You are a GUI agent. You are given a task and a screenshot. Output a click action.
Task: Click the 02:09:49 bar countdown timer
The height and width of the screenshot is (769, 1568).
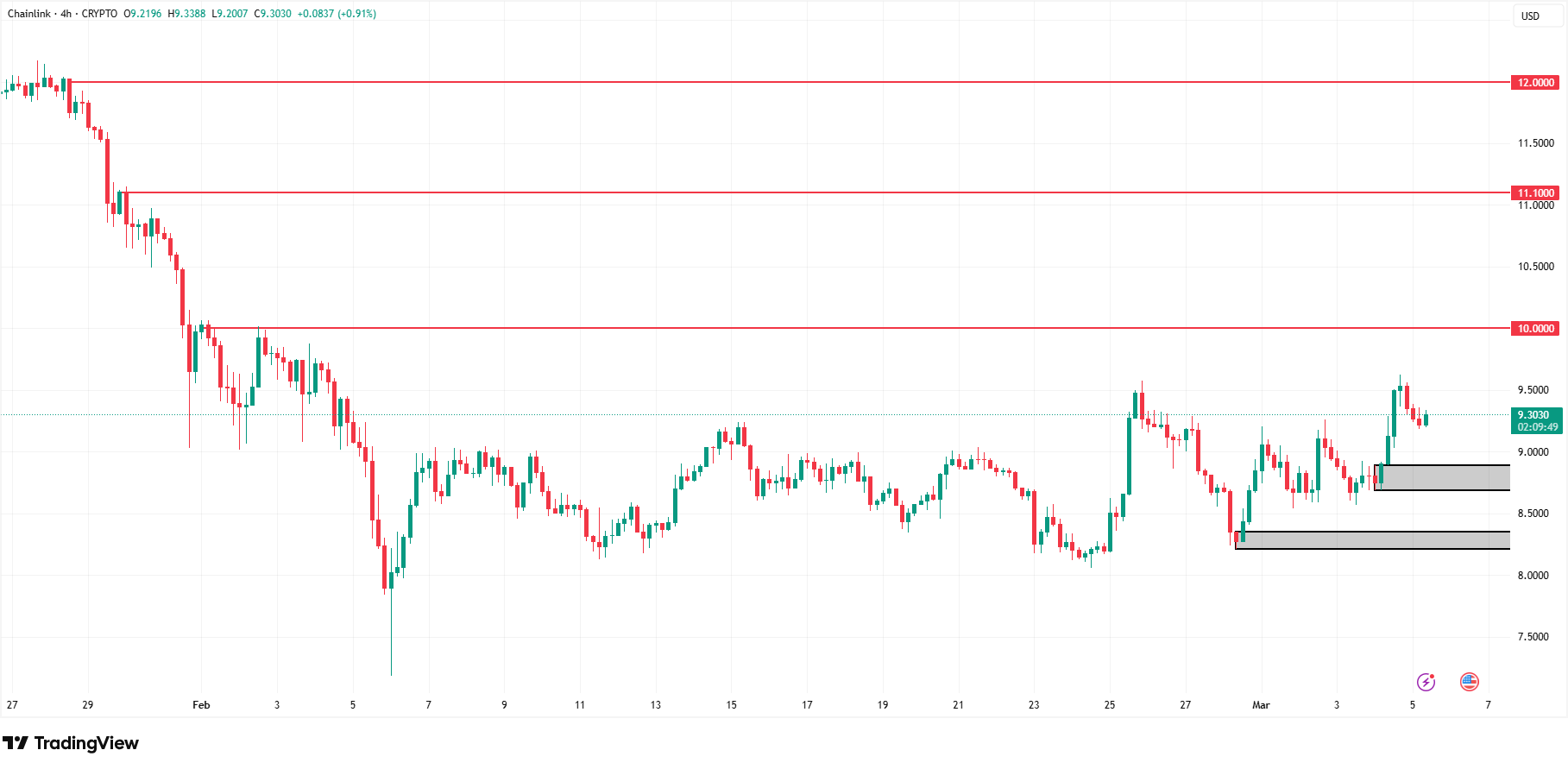tap(1538, 427)
